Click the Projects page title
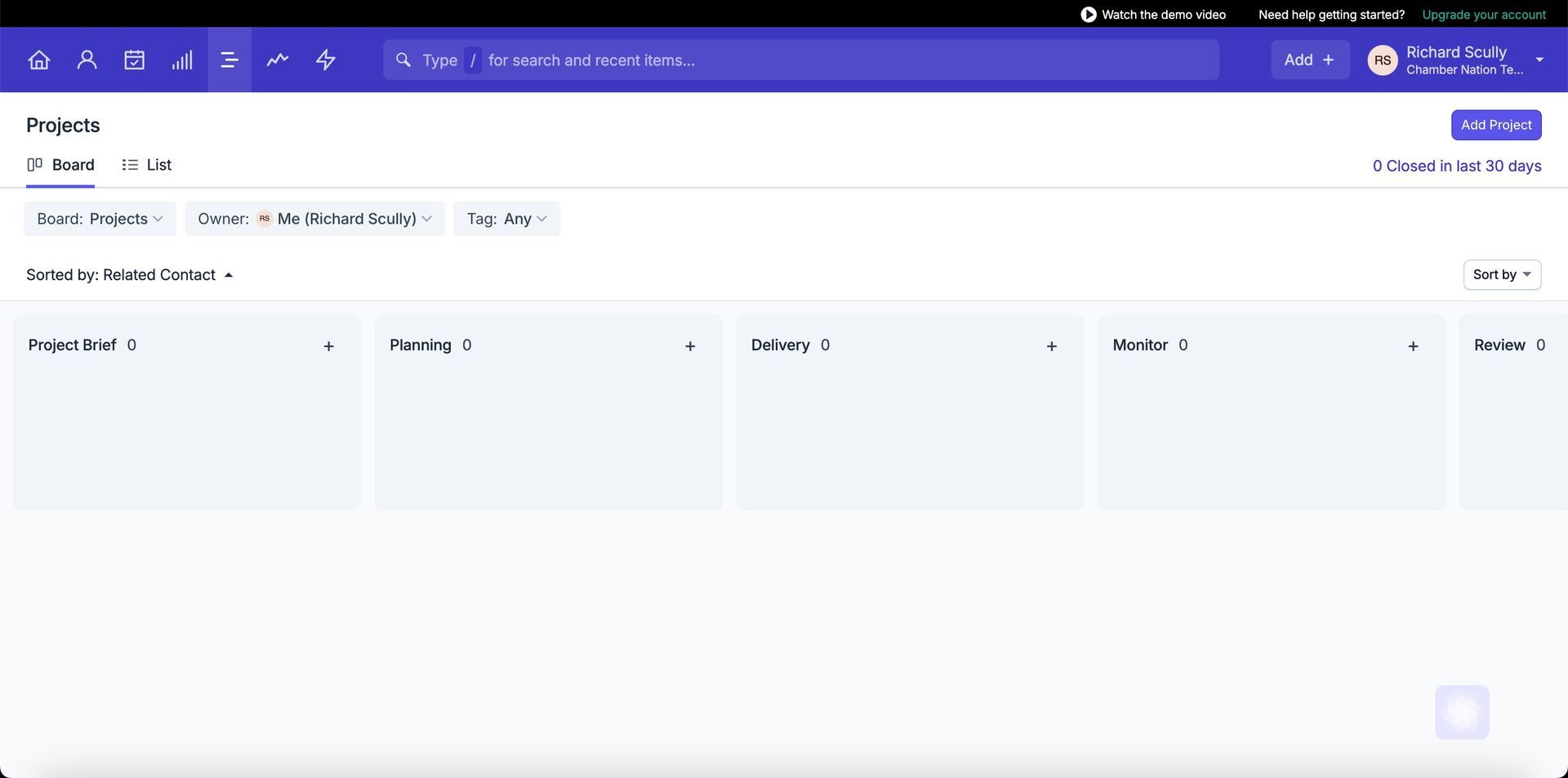The width and height of the screenshot is (1568, 778). [63, 125]
